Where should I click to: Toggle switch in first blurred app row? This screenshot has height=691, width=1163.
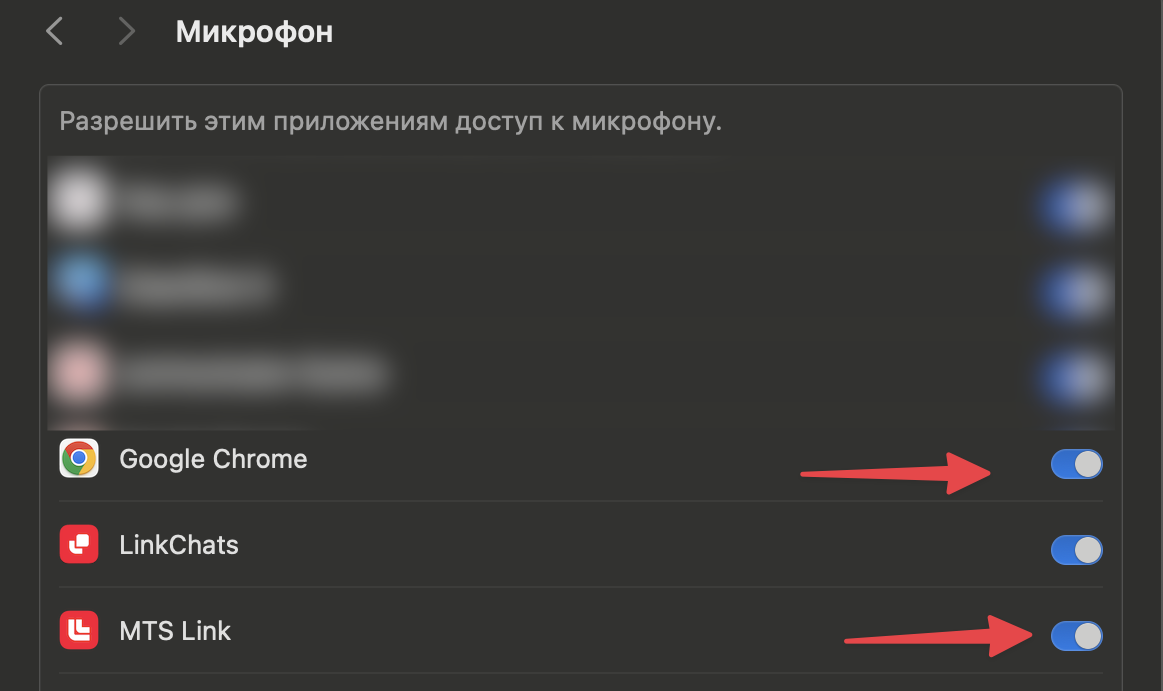pyautogui.click(x=1076, y=206)
